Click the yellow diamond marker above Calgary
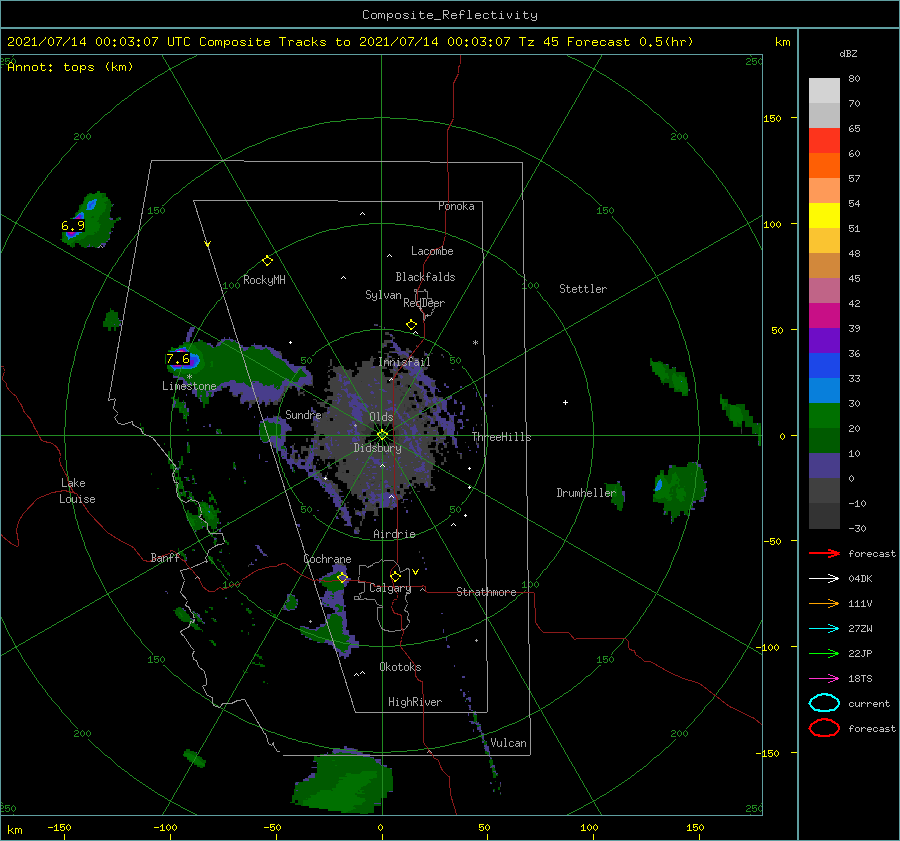 pos(395,576)
